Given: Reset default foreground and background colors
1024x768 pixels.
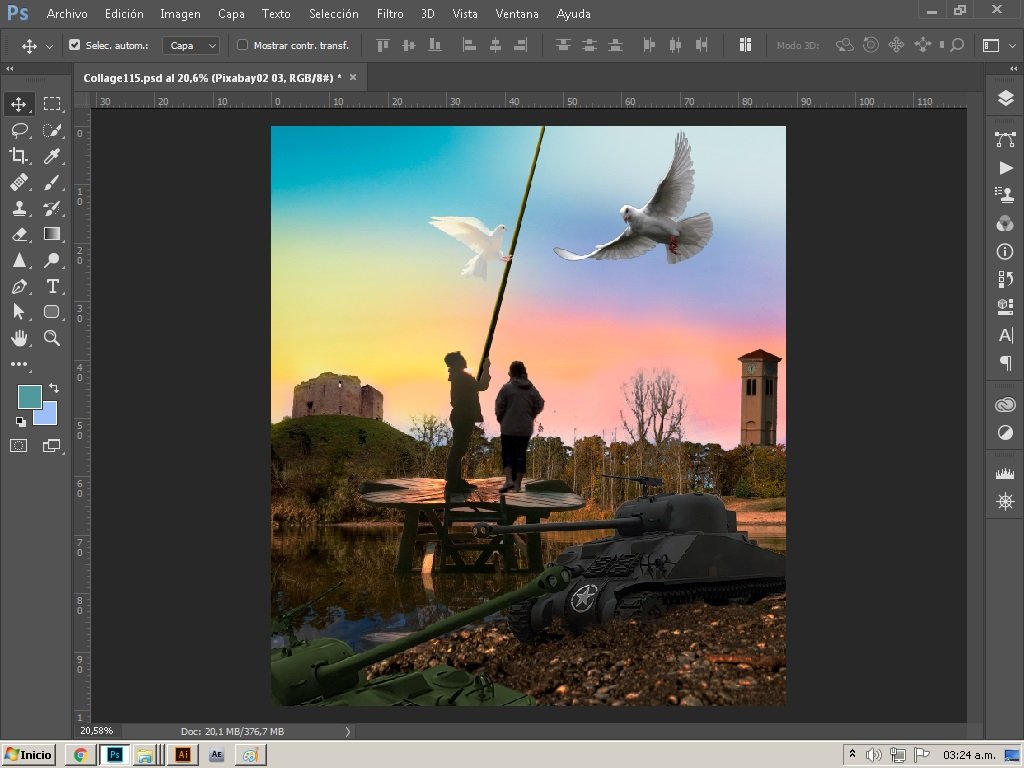Looking at the screenshot, I should pyautogui.click(x=20, y=422).
